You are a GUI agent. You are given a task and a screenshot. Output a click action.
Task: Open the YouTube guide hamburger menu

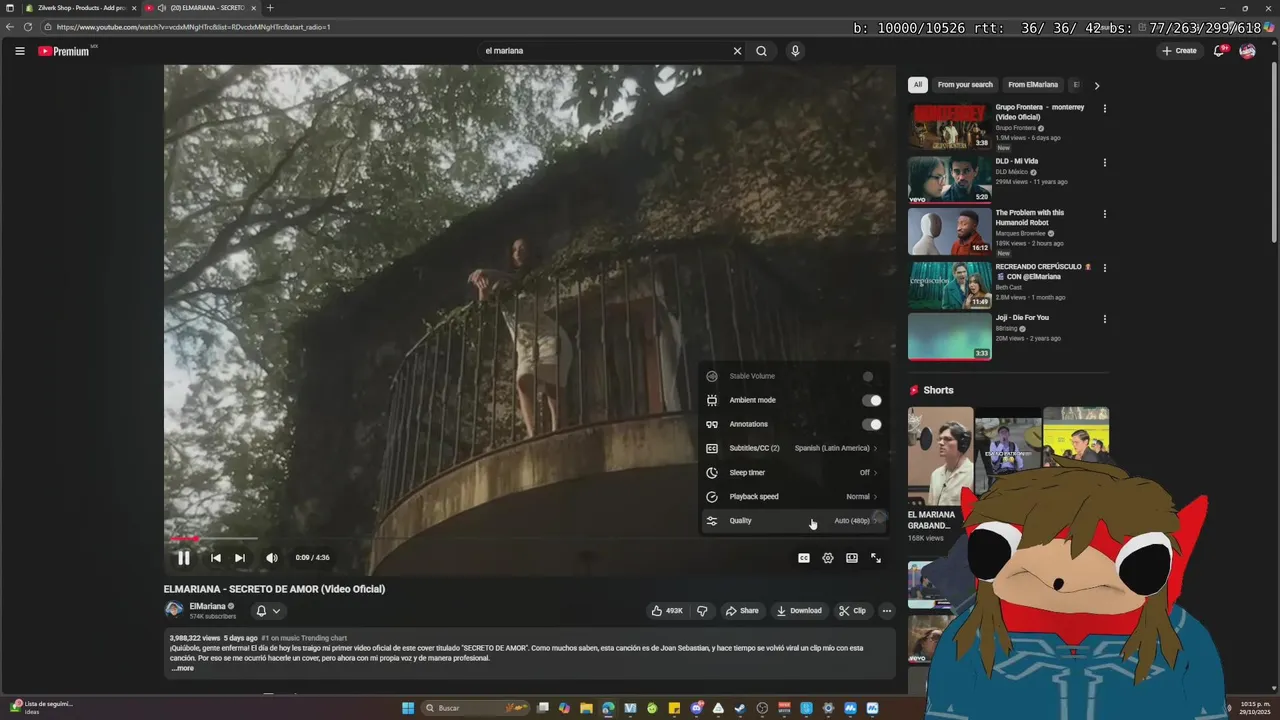tap(19, 51)
